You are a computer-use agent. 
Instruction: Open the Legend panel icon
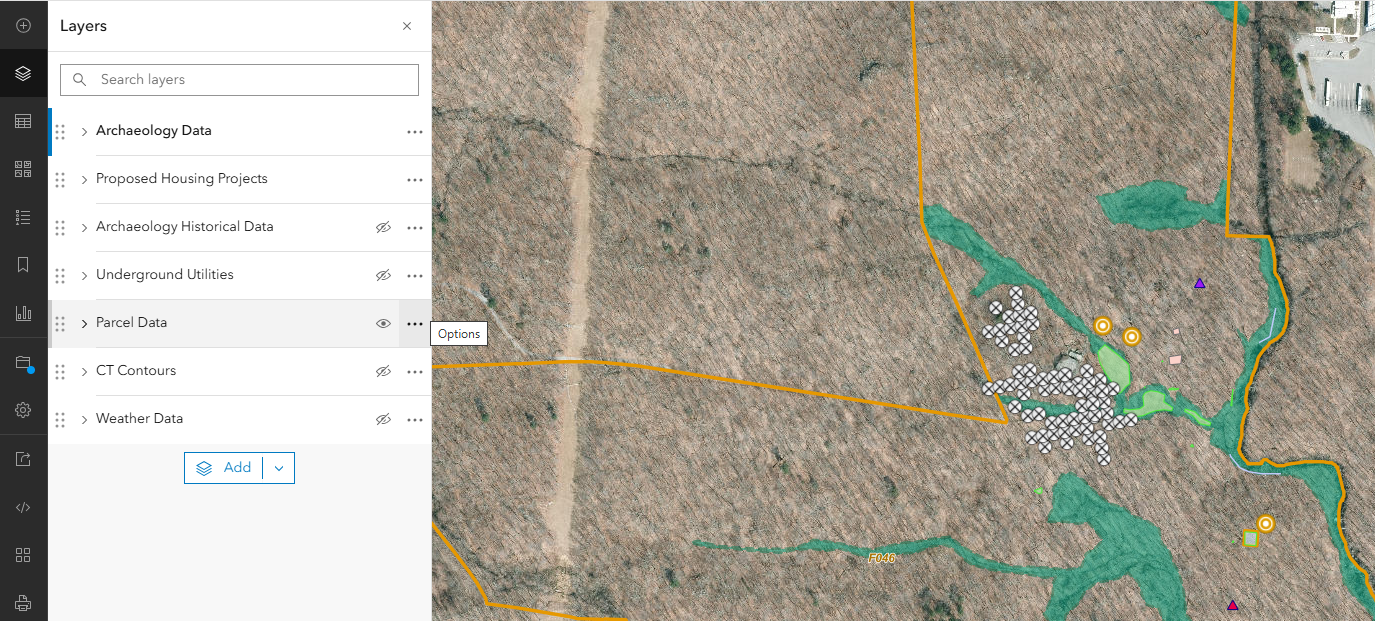point(24,216)
